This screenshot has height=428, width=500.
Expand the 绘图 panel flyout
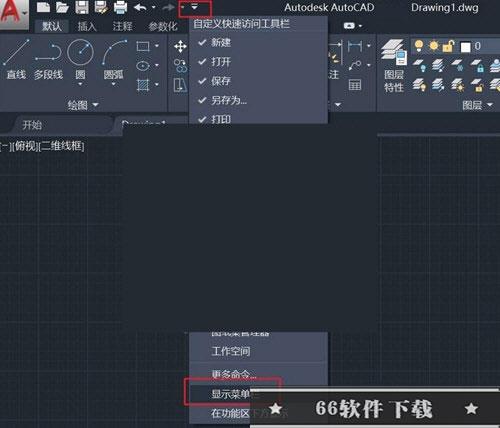(83, 105)
